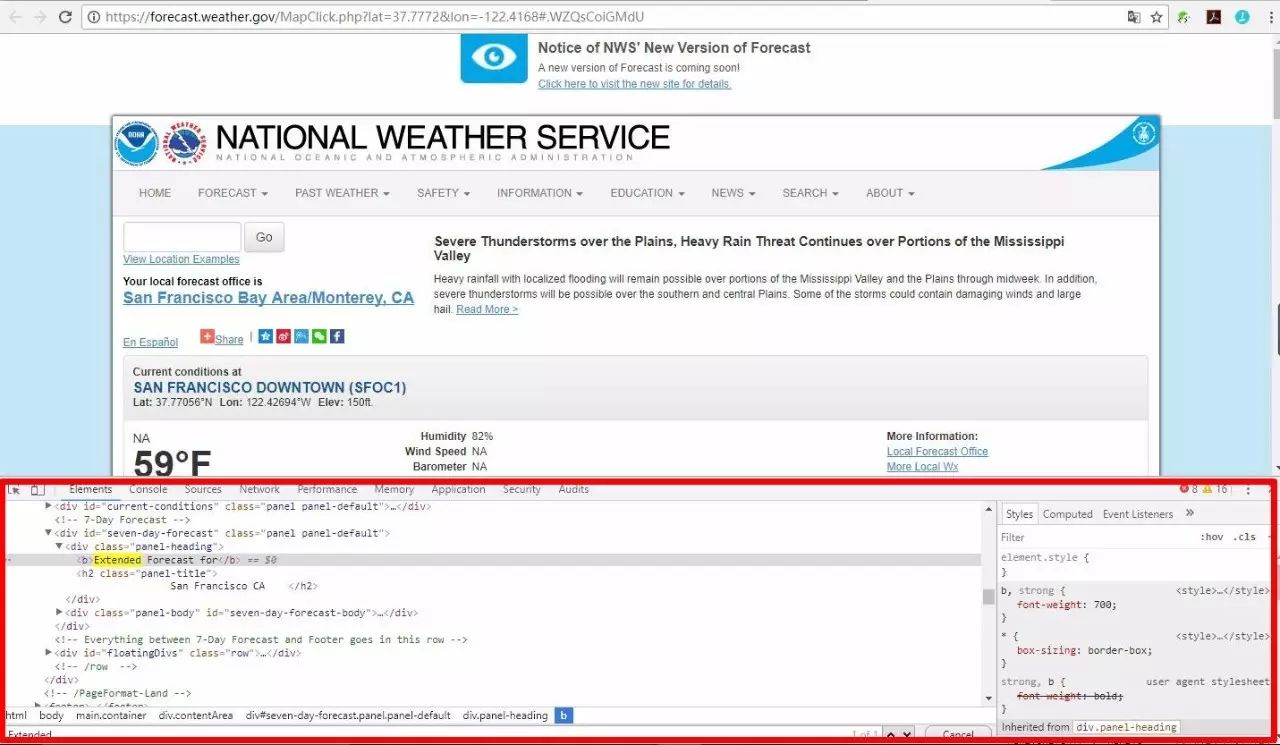Click the blue eye notice icon
This screenshot has width=1280, height=745.
tap(493, 58)
